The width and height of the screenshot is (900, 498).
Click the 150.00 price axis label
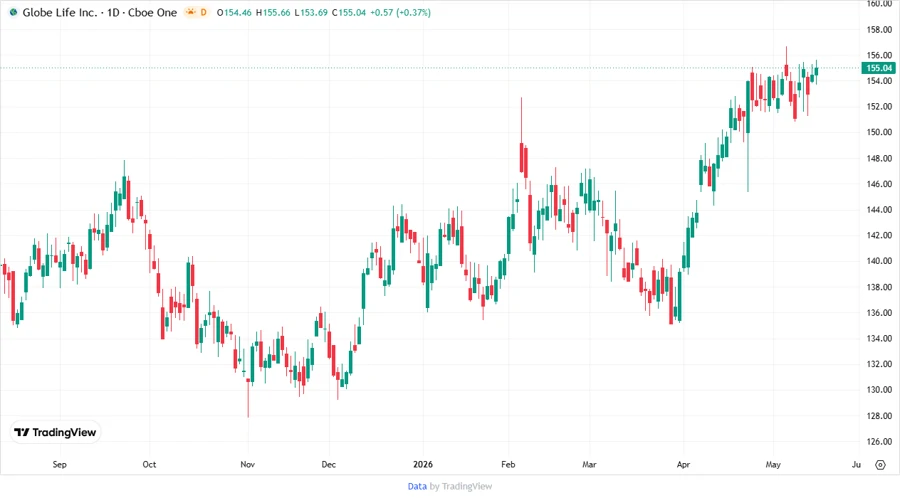click(879, 132)
